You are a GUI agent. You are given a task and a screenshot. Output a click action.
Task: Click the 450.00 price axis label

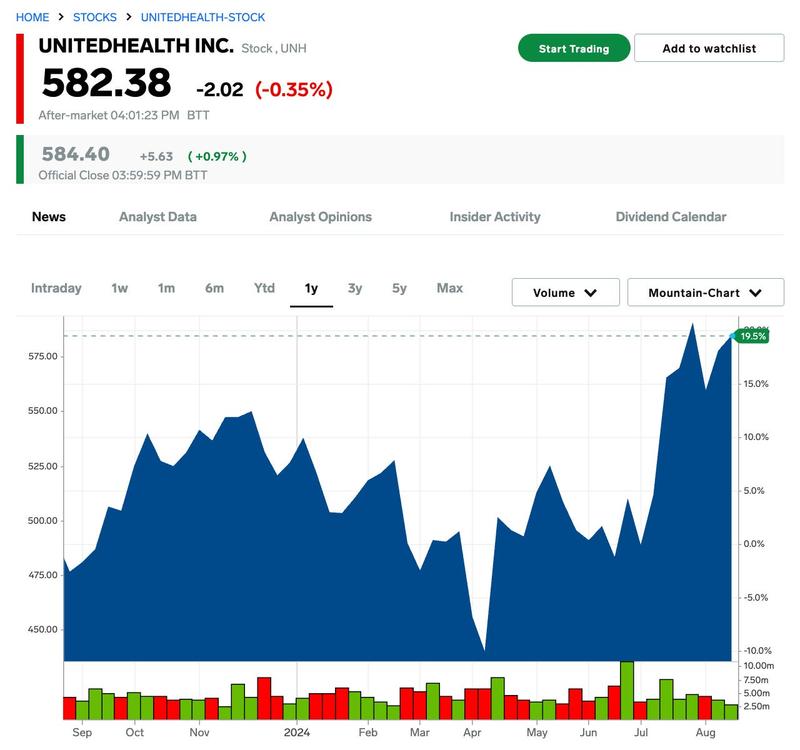click(x=43, y=629)
